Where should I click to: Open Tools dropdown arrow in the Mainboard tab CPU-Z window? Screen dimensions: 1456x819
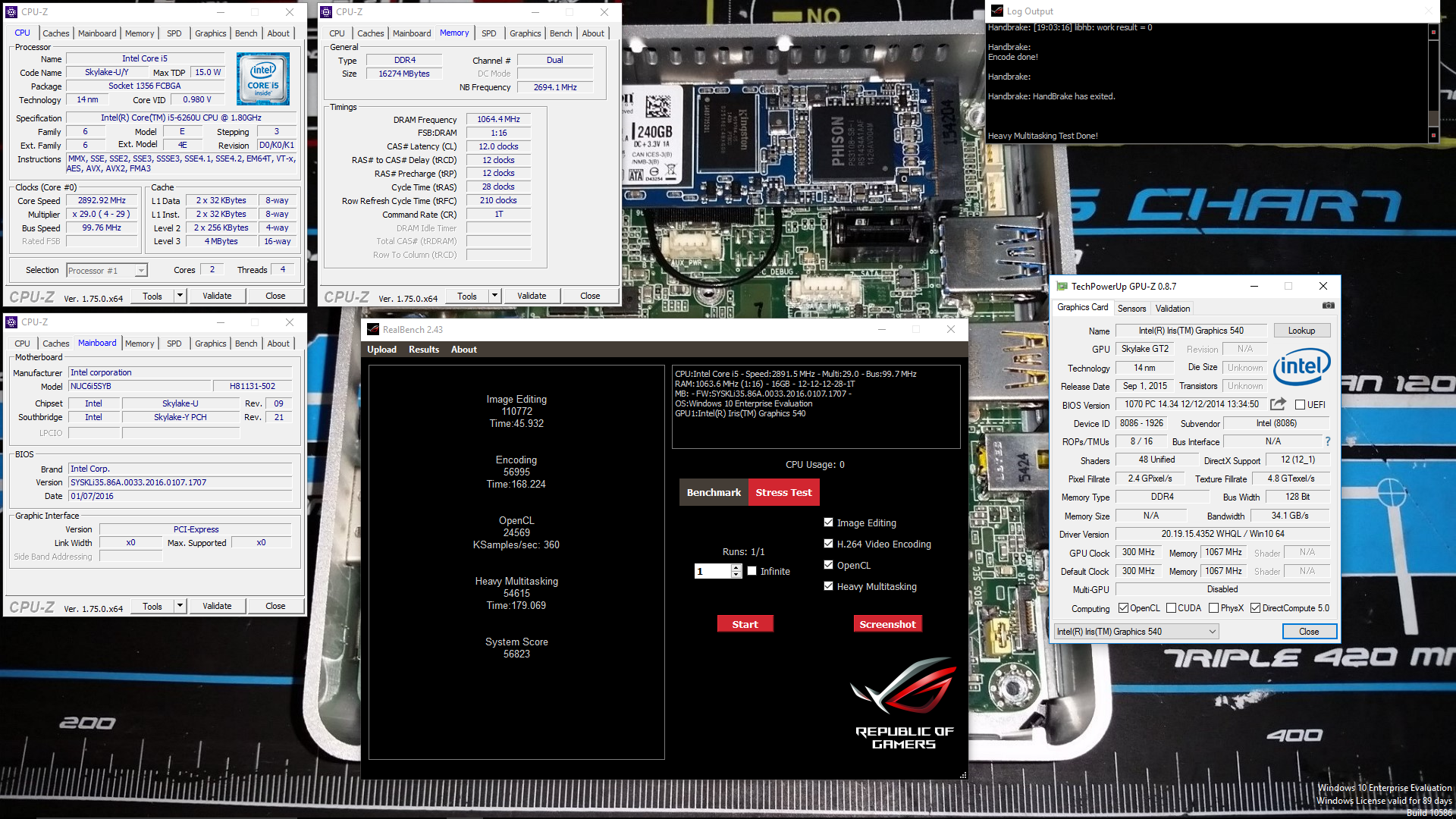point(180,606)
